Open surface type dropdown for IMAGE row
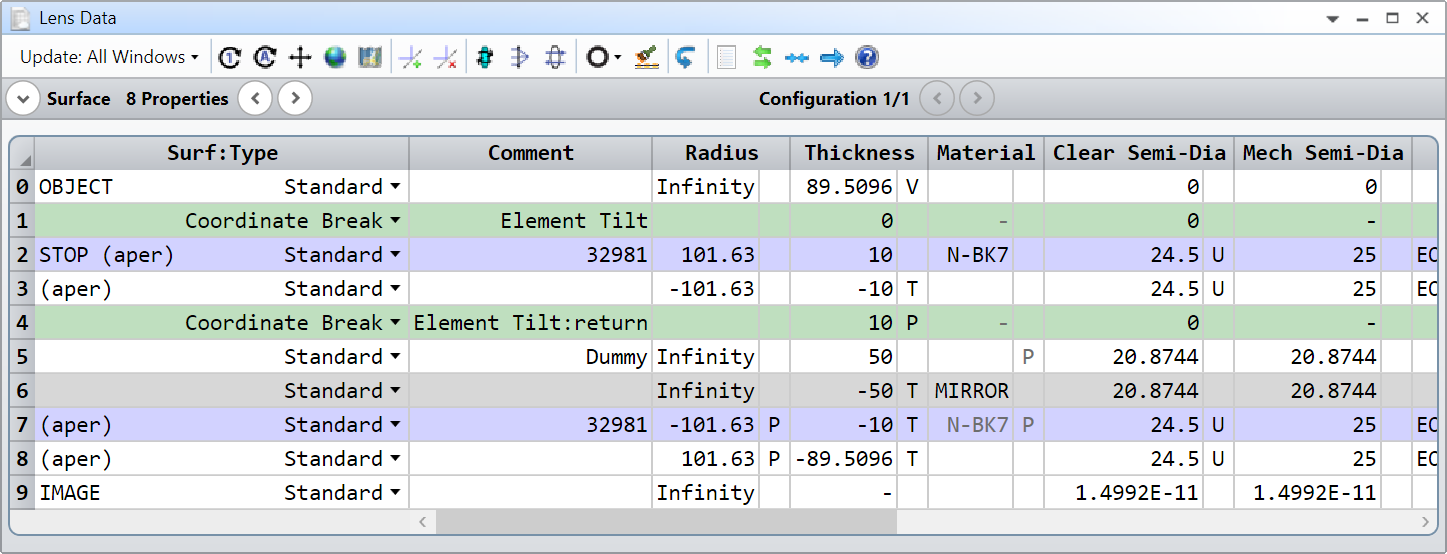The width and height of the screenshot is (1447, 554). coord(395,493)
